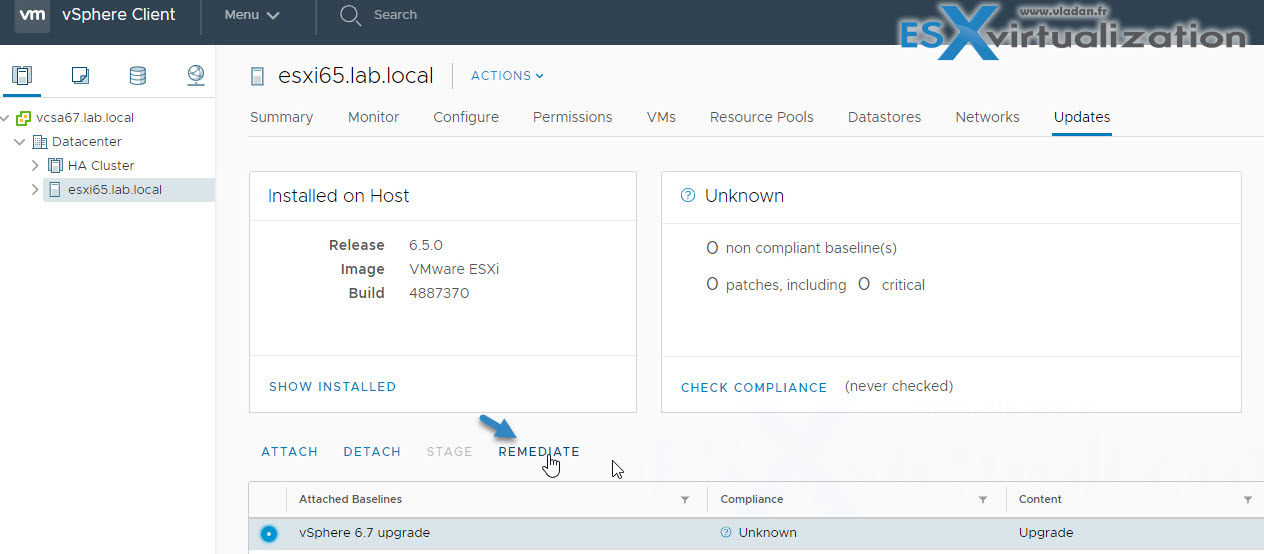
Task: Open the Compliance column filter
Action: click(x=983, y=499)
